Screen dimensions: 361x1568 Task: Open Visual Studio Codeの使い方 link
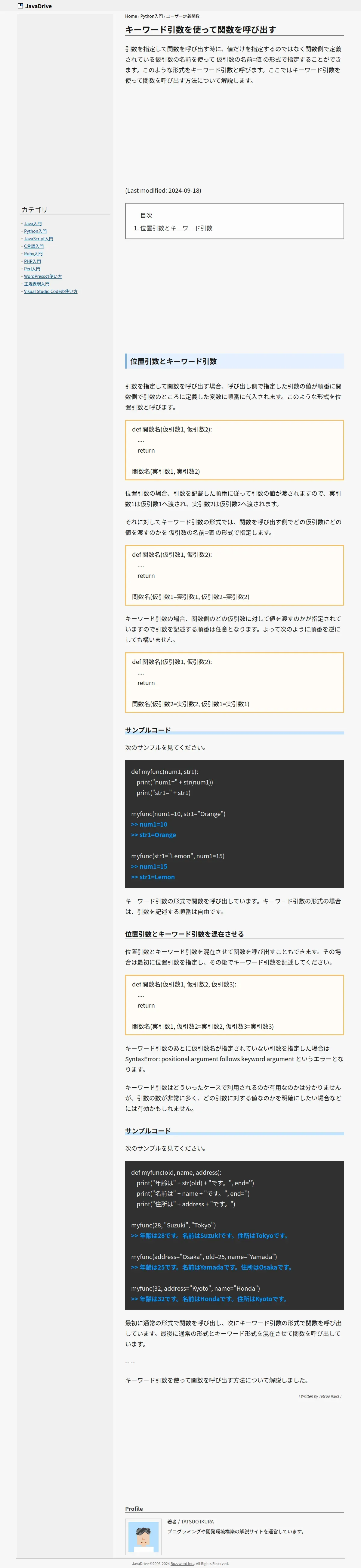tap(51, 291)
